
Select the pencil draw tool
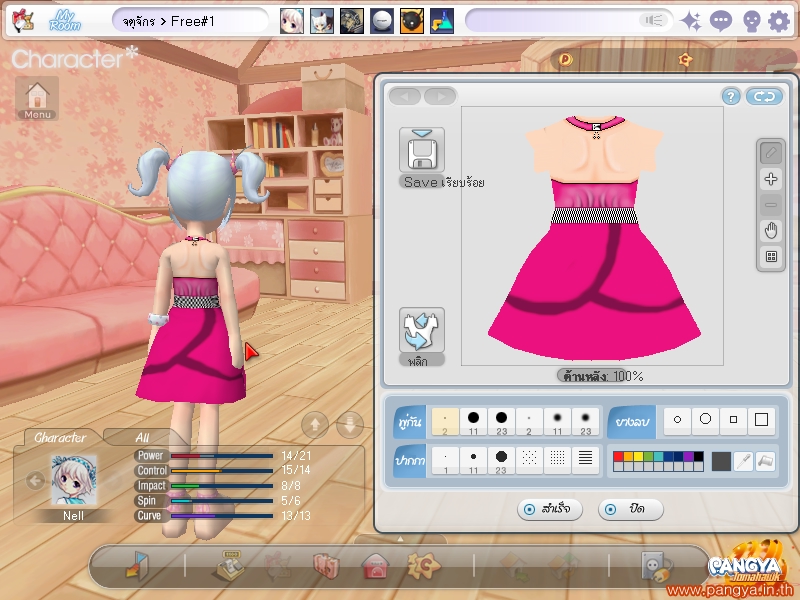click(771, 153)
